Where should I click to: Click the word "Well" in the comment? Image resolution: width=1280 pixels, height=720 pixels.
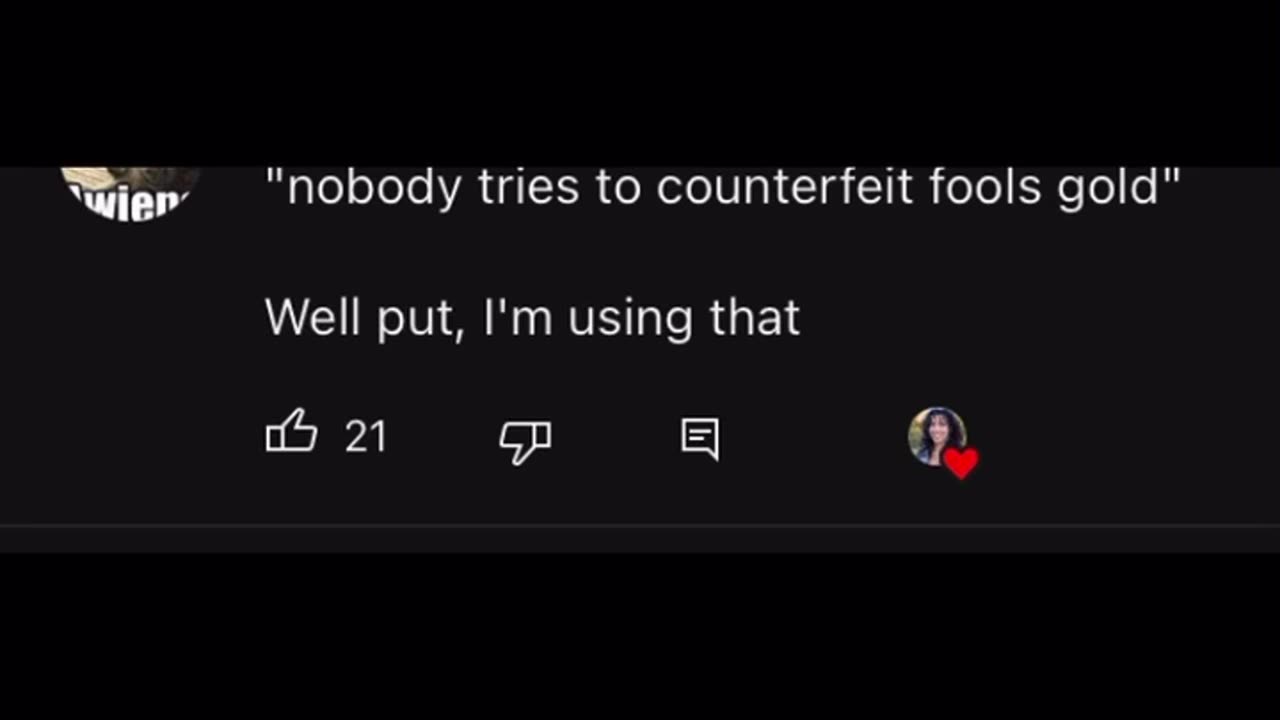[312, 318]
